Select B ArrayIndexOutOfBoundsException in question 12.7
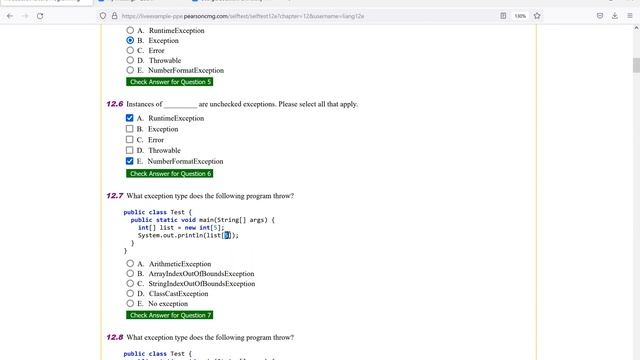Viewport: 640px width, 360px height. (x=130, y=273)
